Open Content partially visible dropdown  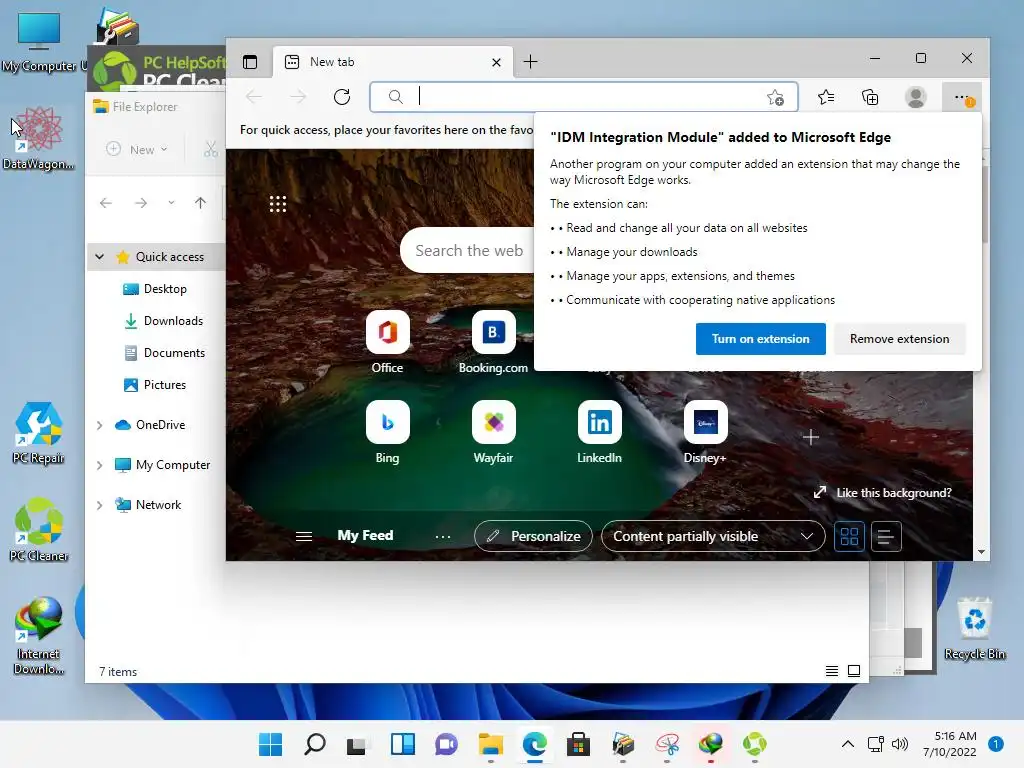click(x=712, y=536)
